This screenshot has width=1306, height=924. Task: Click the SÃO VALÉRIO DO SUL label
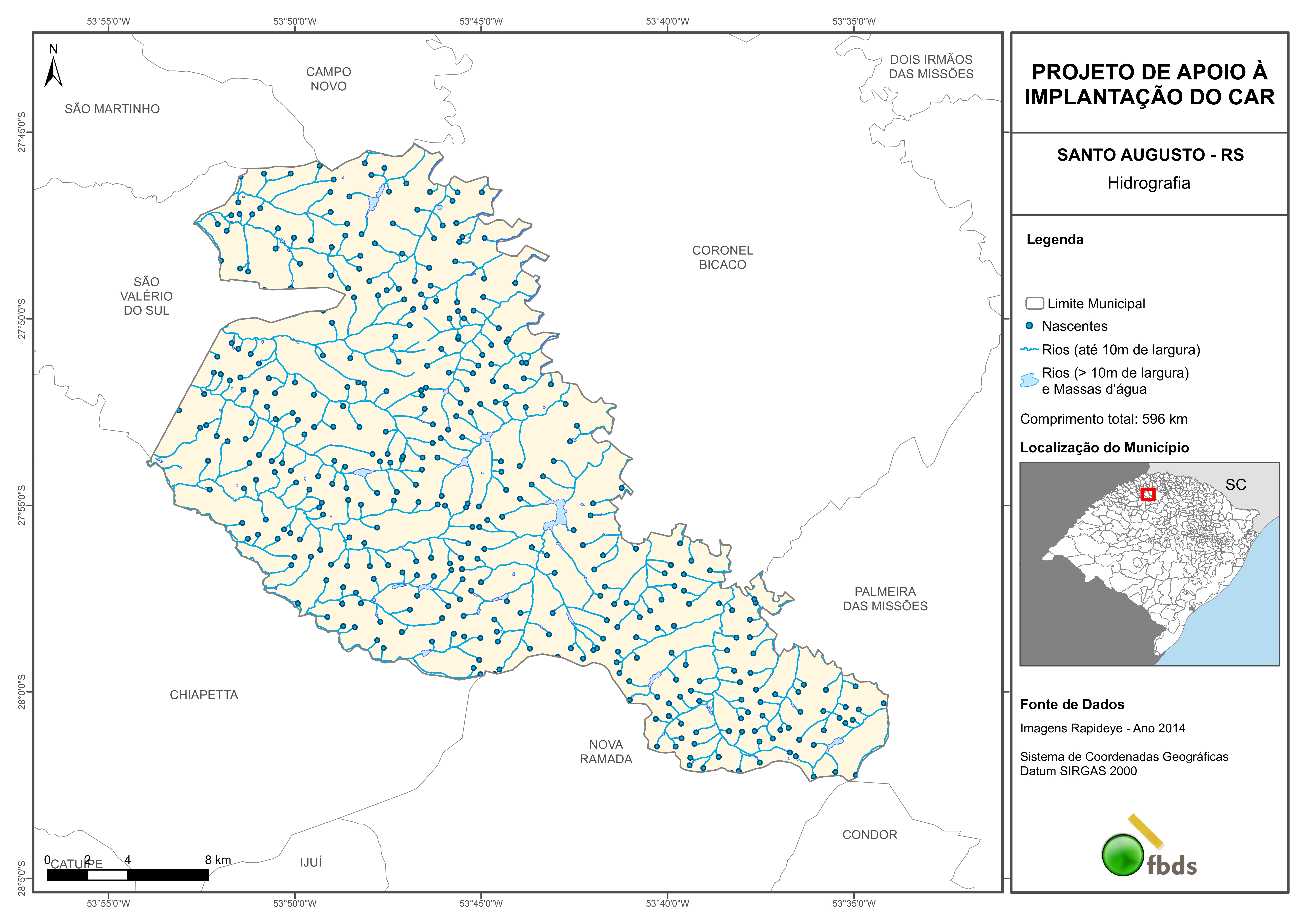pyautogui.click(x=146, y=296)
